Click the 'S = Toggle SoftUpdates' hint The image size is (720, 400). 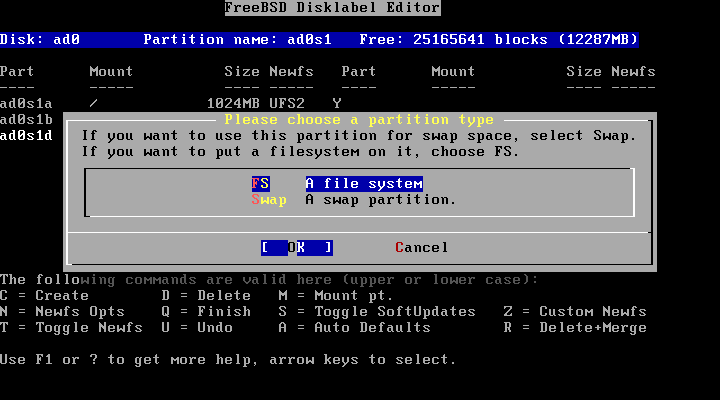click(377, 312)
